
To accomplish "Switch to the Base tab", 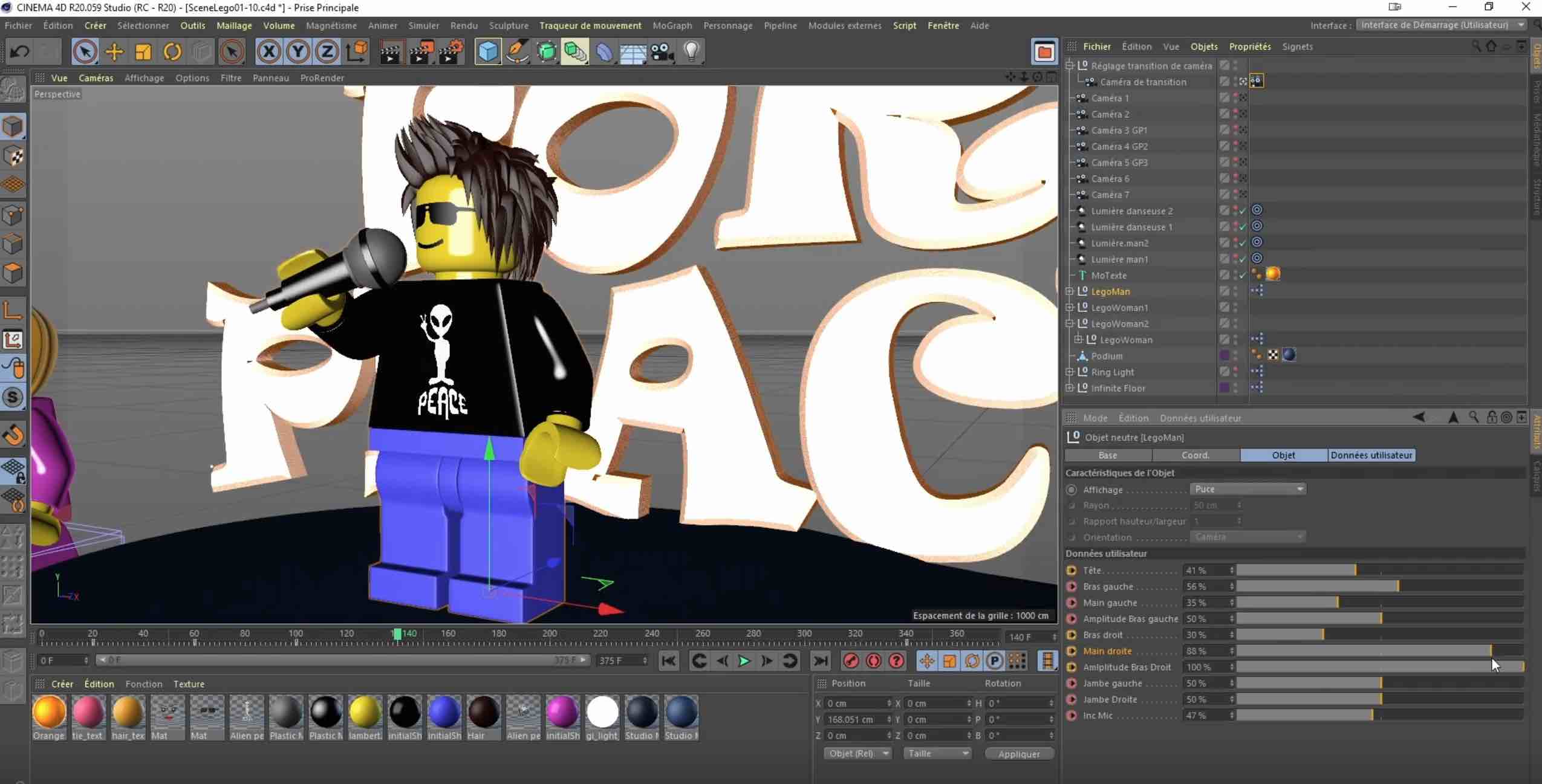I will (x=1108, y=455).
